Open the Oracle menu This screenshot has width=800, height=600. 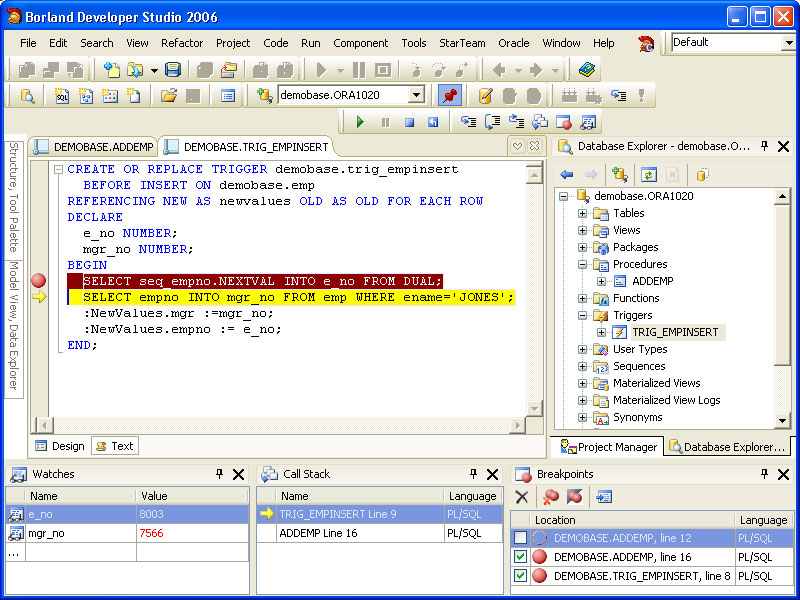[514, 43]
